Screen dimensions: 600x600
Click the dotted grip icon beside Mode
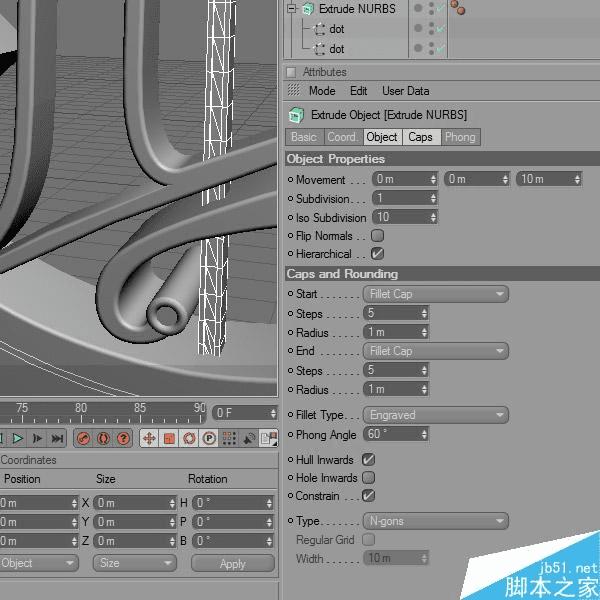293,90
